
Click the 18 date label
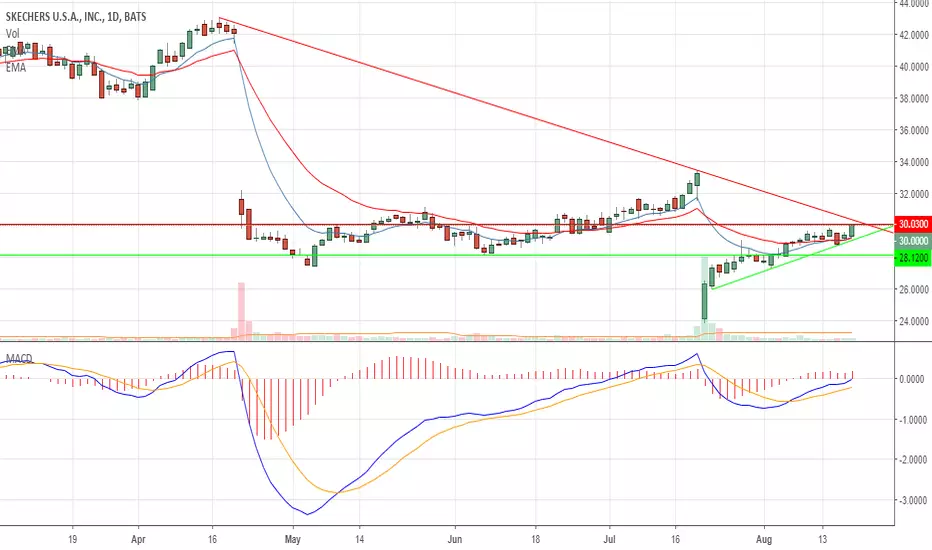click(x=536, y=539)
